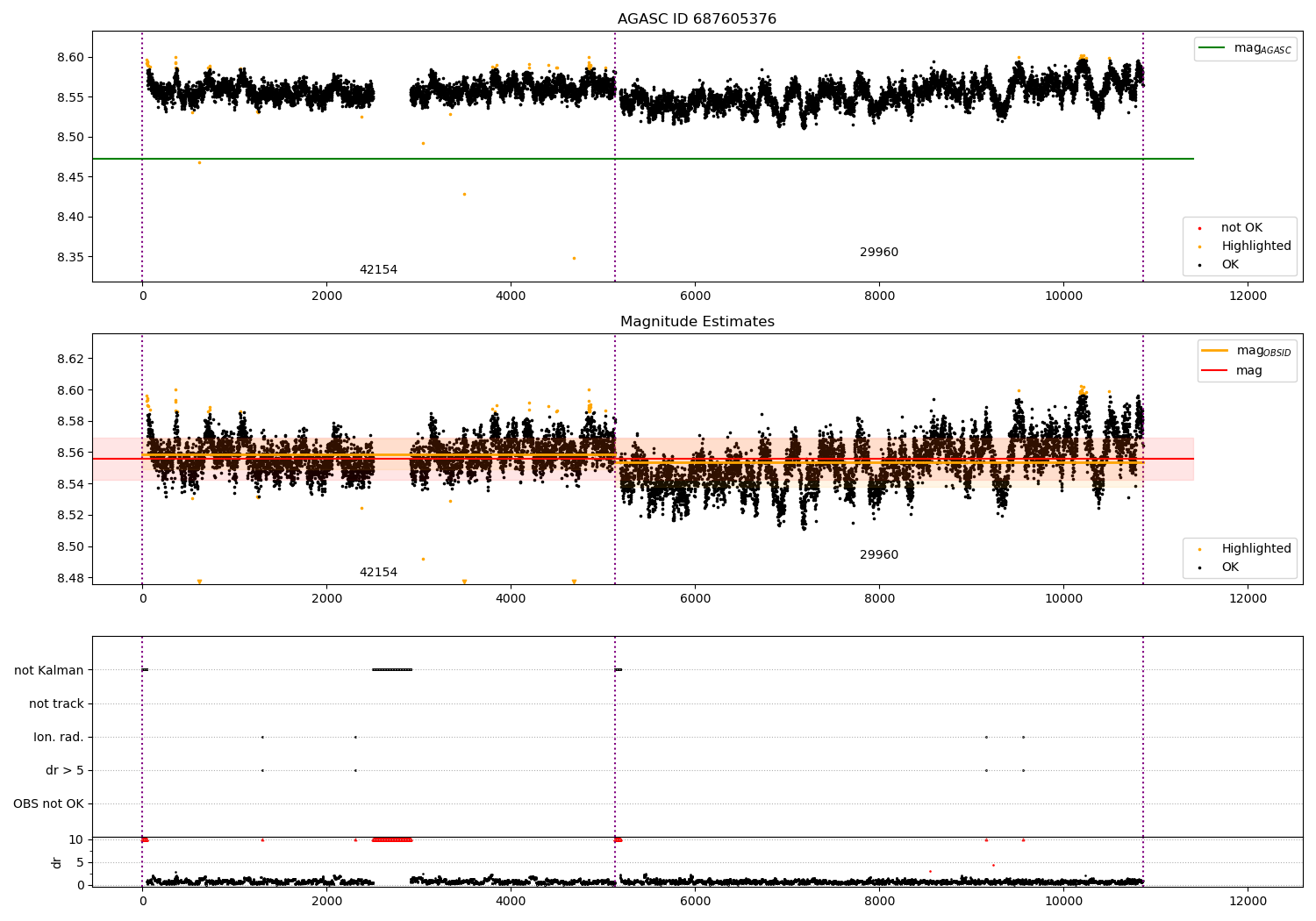The height and width of the screenshot is (921, 1316).
Task: Click the 'dr' y-axis label
Action: coord(57,862)
